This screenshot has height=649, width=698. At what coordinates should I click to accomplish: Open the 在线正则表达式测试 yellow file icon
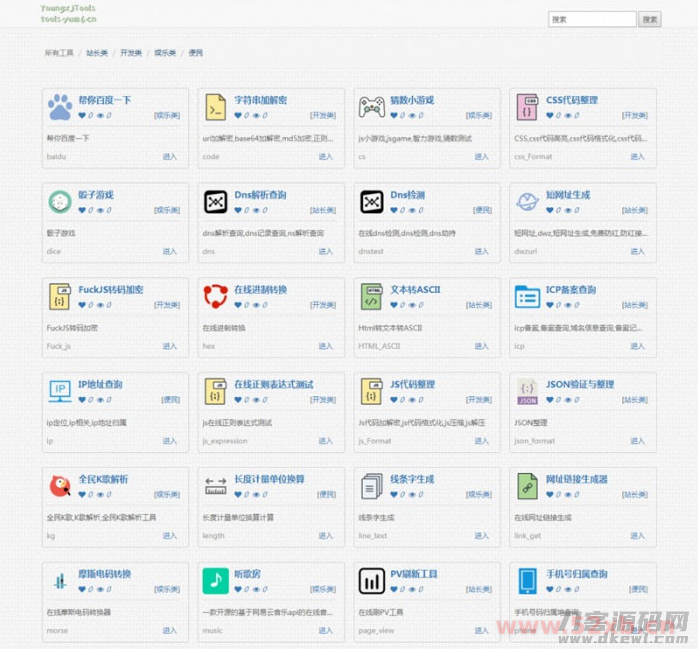coord(216,392)
